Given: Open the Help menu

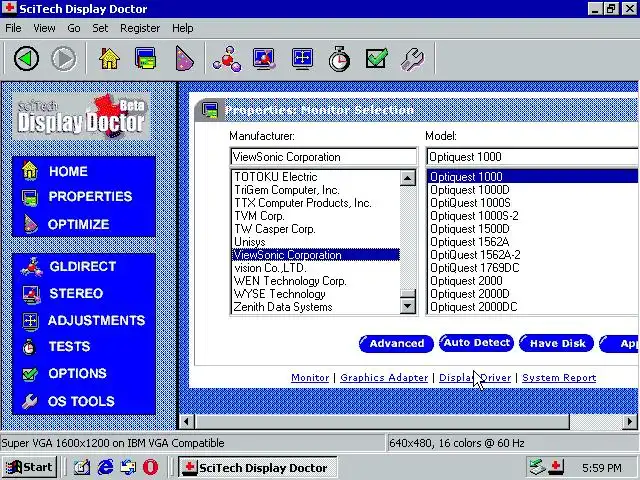Looking at the screenshot, I should click(x=182, y=28).
